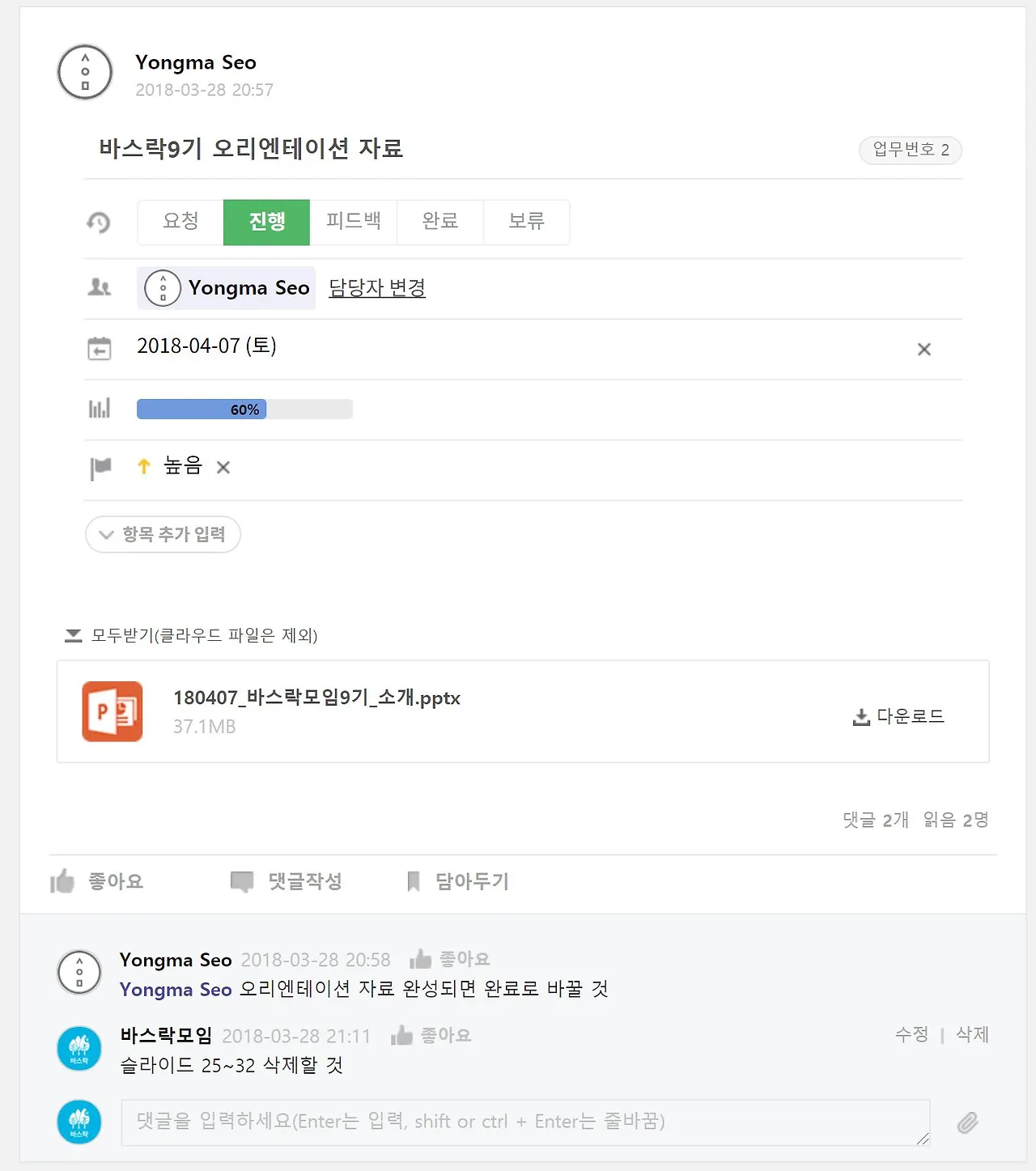
Task: Set task status to 보류
Action: pyautogui.click(x=527, y=222)
